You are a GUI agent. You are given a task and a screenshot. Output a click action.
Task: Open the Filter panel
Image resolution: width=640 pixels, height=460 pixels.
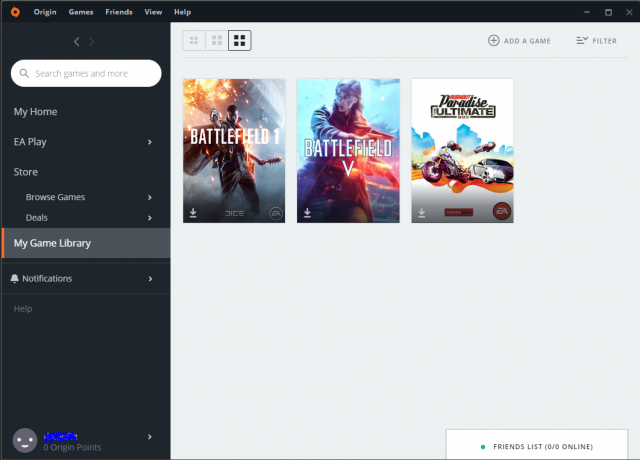click(596, 40)
